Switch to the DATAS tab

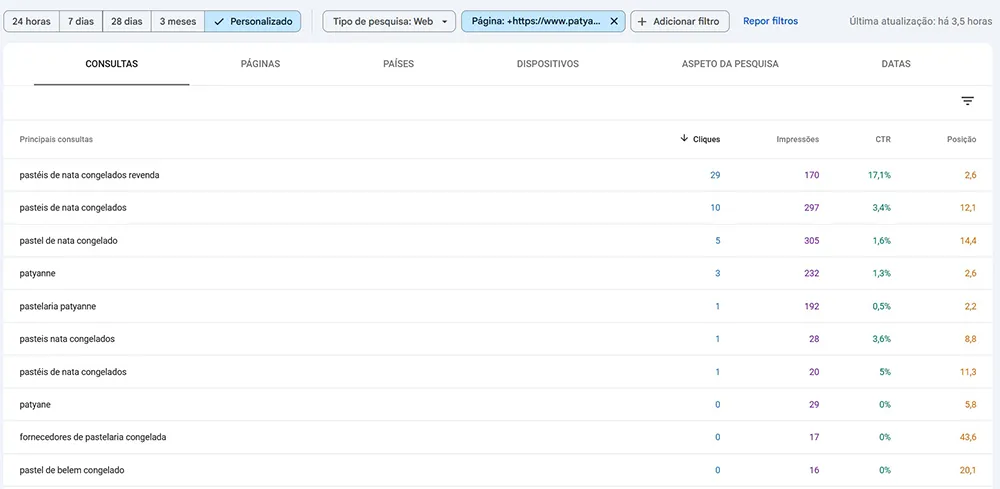(x=896, y=64)
